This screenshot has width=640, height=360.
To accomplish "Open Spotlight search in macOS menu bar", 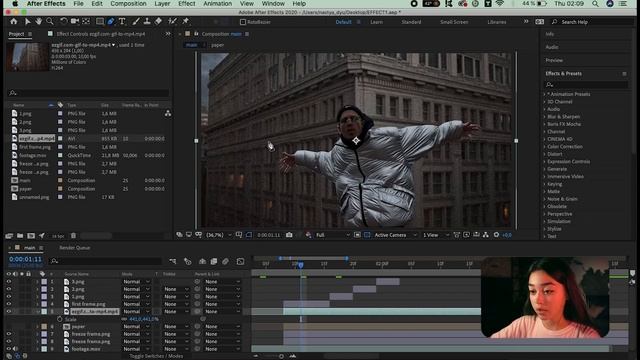I will (596, 4).
